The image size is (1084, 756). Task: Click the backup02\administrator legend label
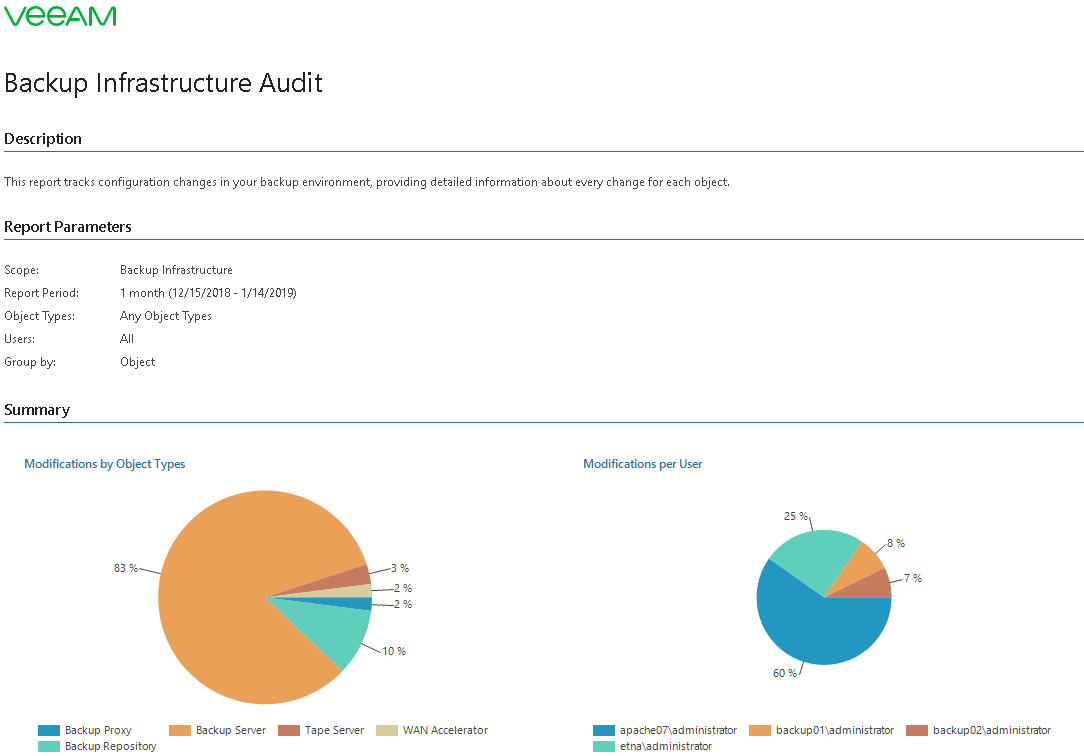992,730
